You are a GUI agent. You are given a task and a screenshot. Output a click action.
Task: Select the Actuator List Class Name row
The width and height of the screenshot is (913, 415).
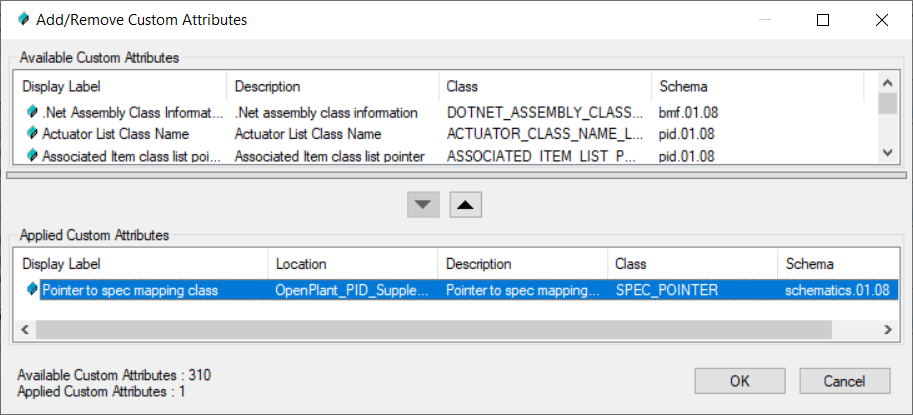447,134
